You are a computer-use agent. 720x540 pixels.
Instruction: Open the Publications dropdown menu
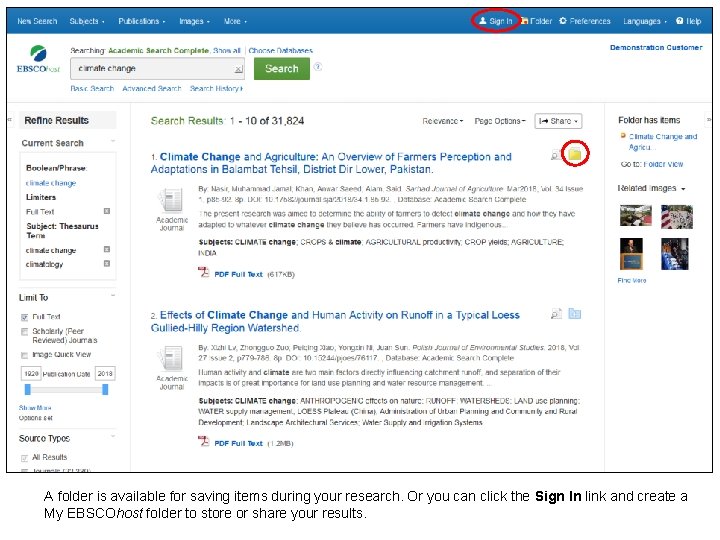[x=141, y=21]
